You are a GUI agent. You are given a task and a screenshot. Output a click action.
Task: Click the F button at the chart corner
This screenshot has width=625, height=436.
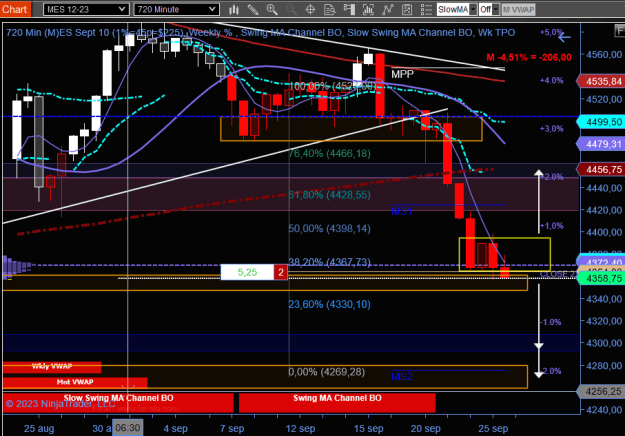(x=619, y=30)
